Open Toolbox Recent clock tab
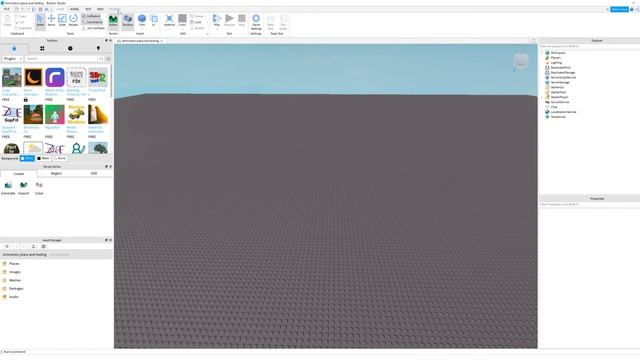This screenshot has width=640, height=360. [70, 48]
